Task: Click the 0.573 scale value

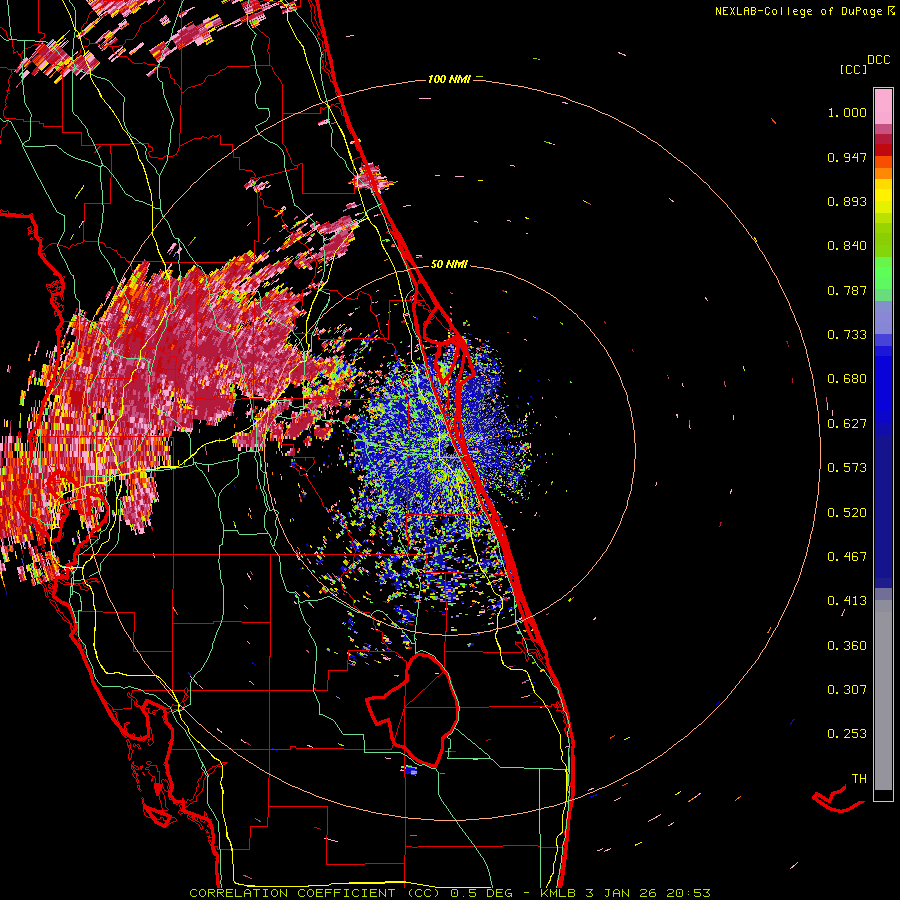Action: click(847, 468)
